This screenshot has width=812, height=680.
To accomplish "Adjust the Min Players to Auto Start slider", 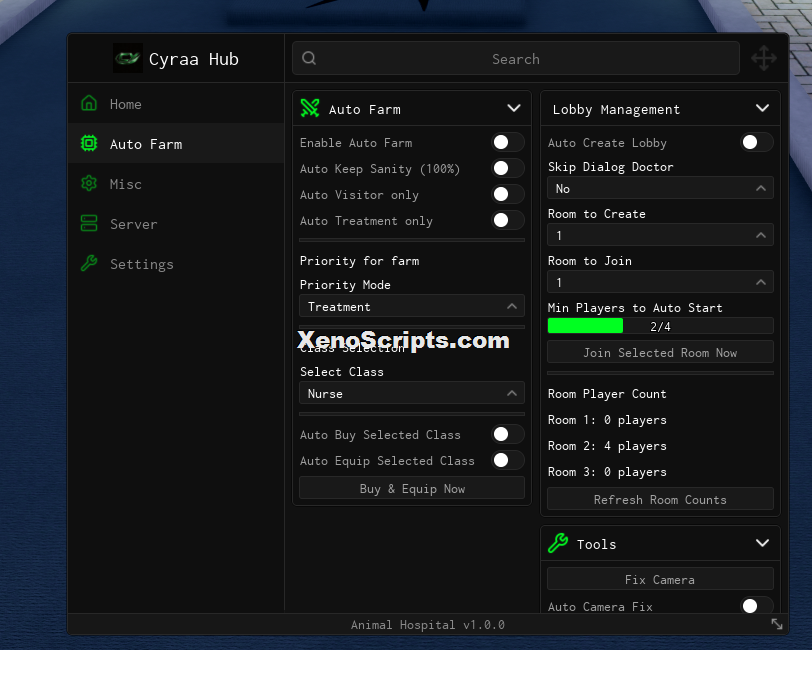I will [x=660, y=326].
